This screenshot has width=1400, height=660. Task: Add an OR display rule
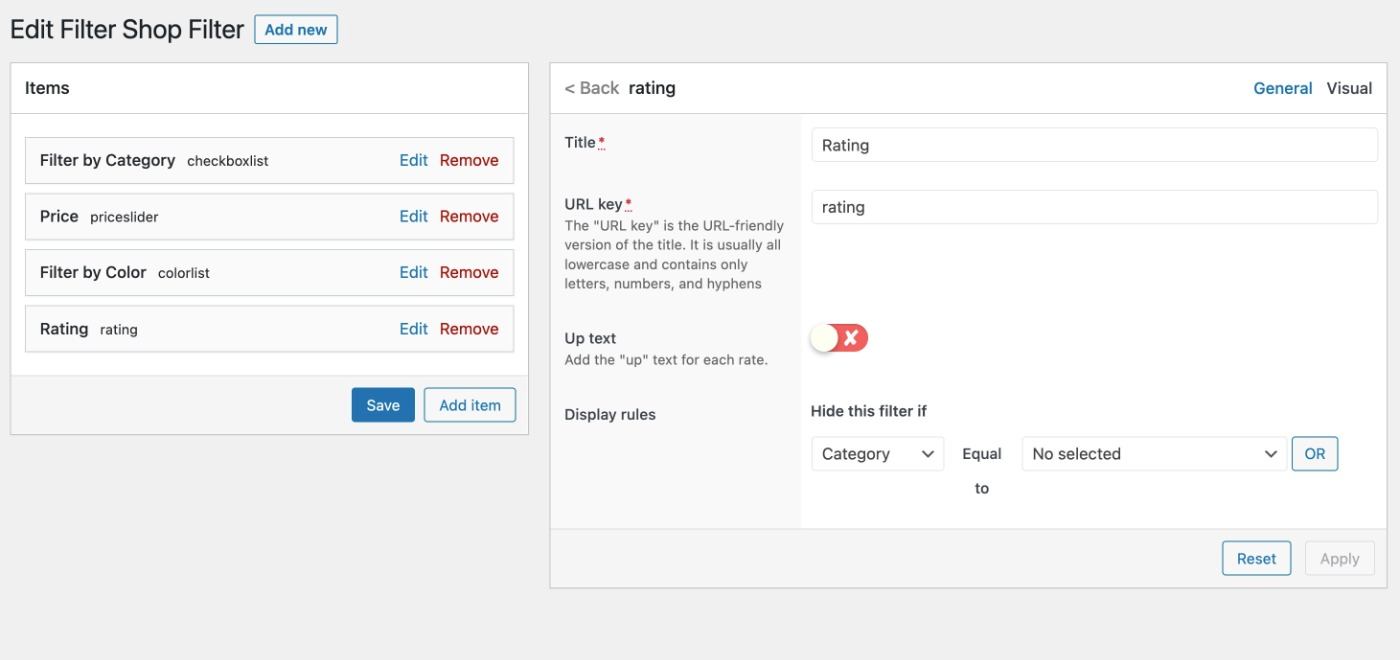1314,454
